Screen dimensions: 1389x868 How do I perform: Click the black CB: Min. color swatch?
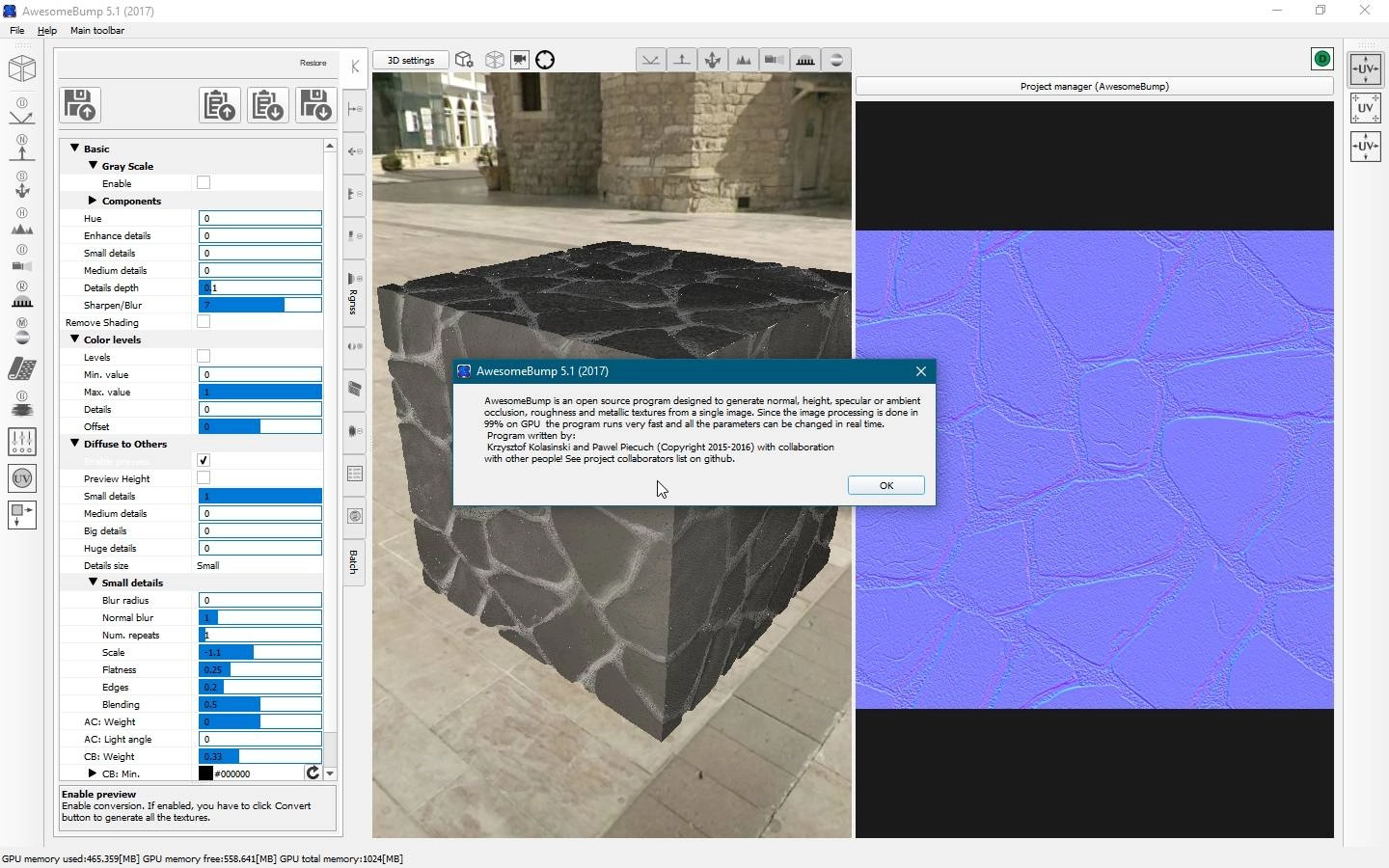tap(205, 773)
